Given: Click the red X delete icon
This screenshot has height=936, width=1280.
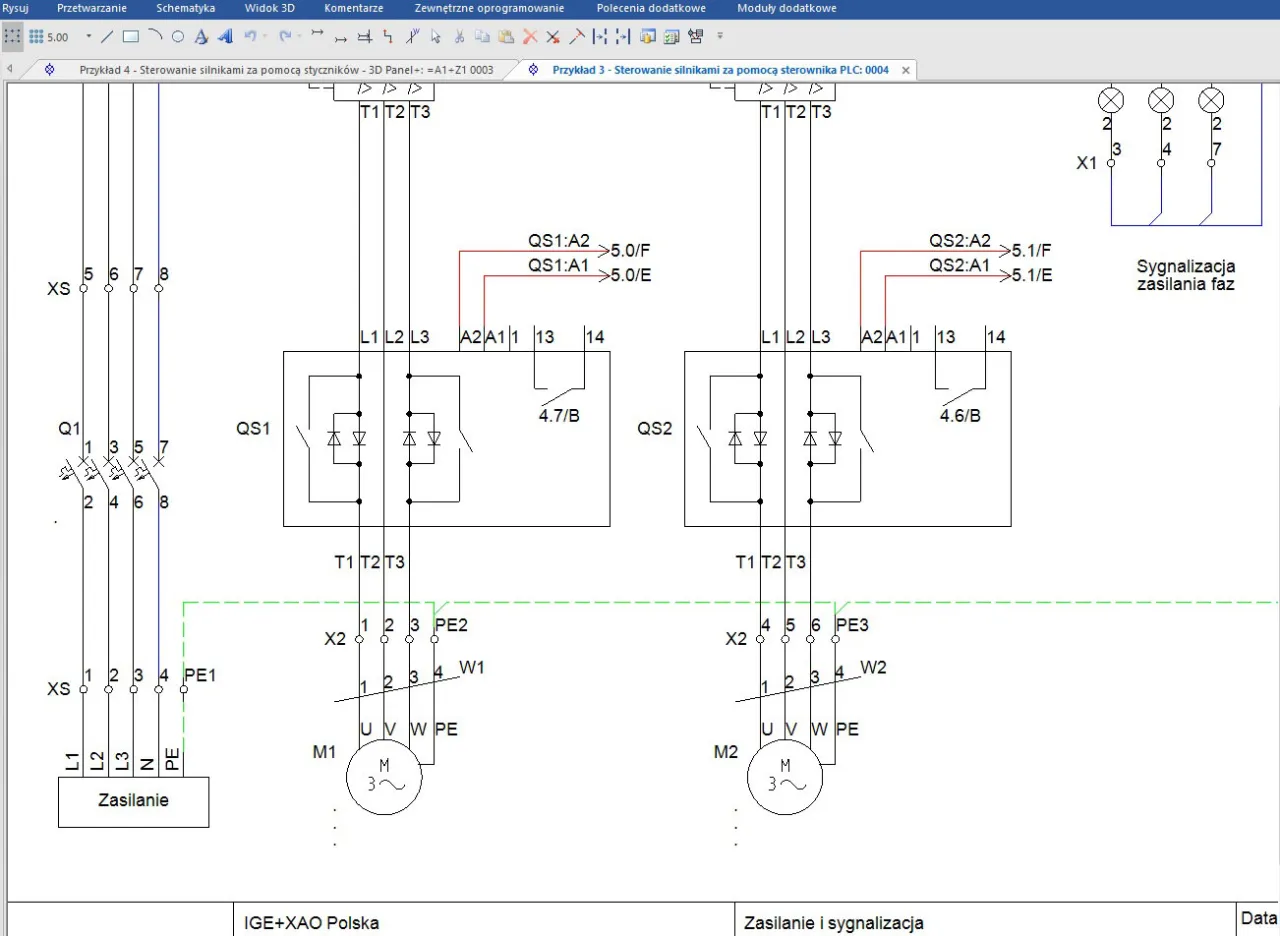Looking at the screenshot, I should (530, 37).
